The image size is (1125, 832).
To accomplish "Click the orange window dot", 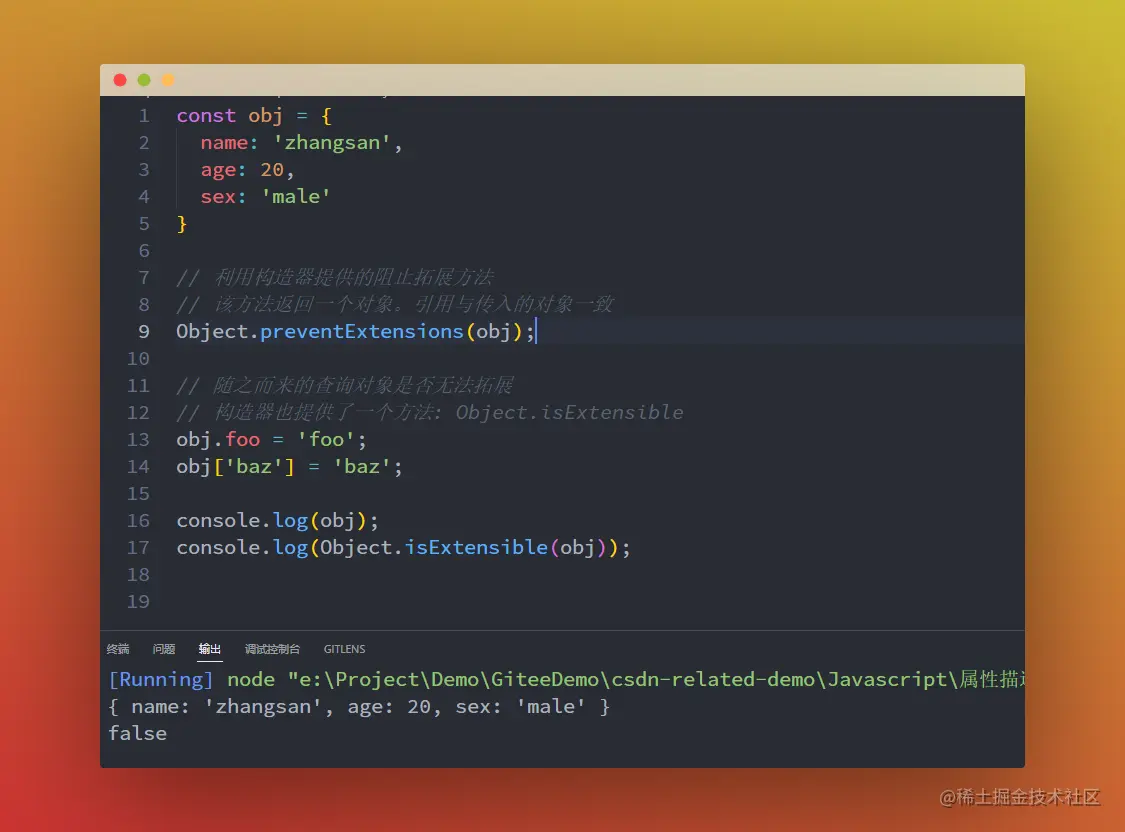I will [x=168, y=80].
